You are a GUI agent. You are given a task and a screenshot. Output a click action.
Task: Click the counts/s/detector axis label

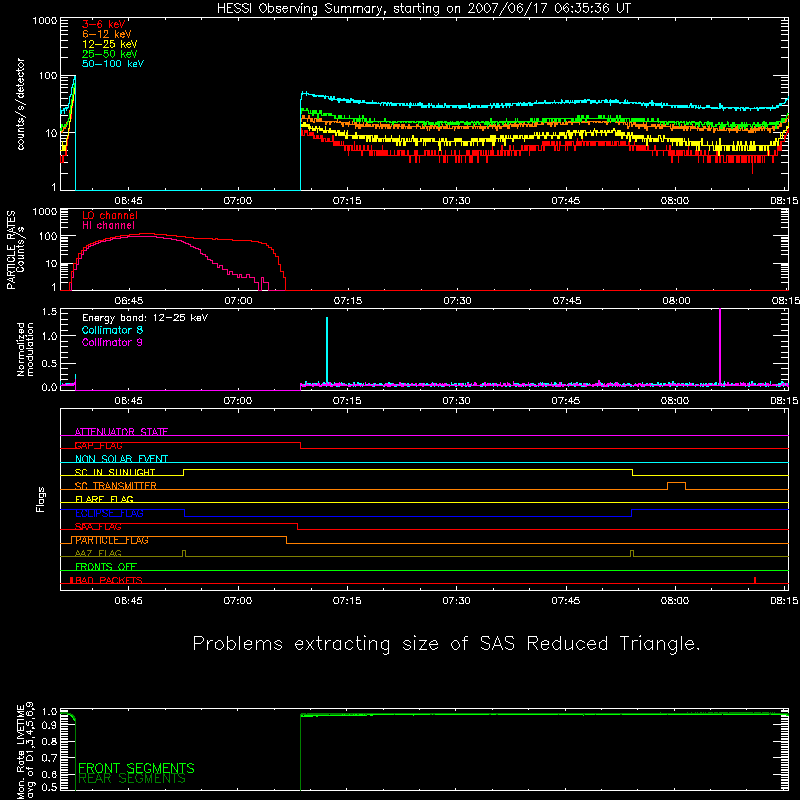click(x=21, y=104)
